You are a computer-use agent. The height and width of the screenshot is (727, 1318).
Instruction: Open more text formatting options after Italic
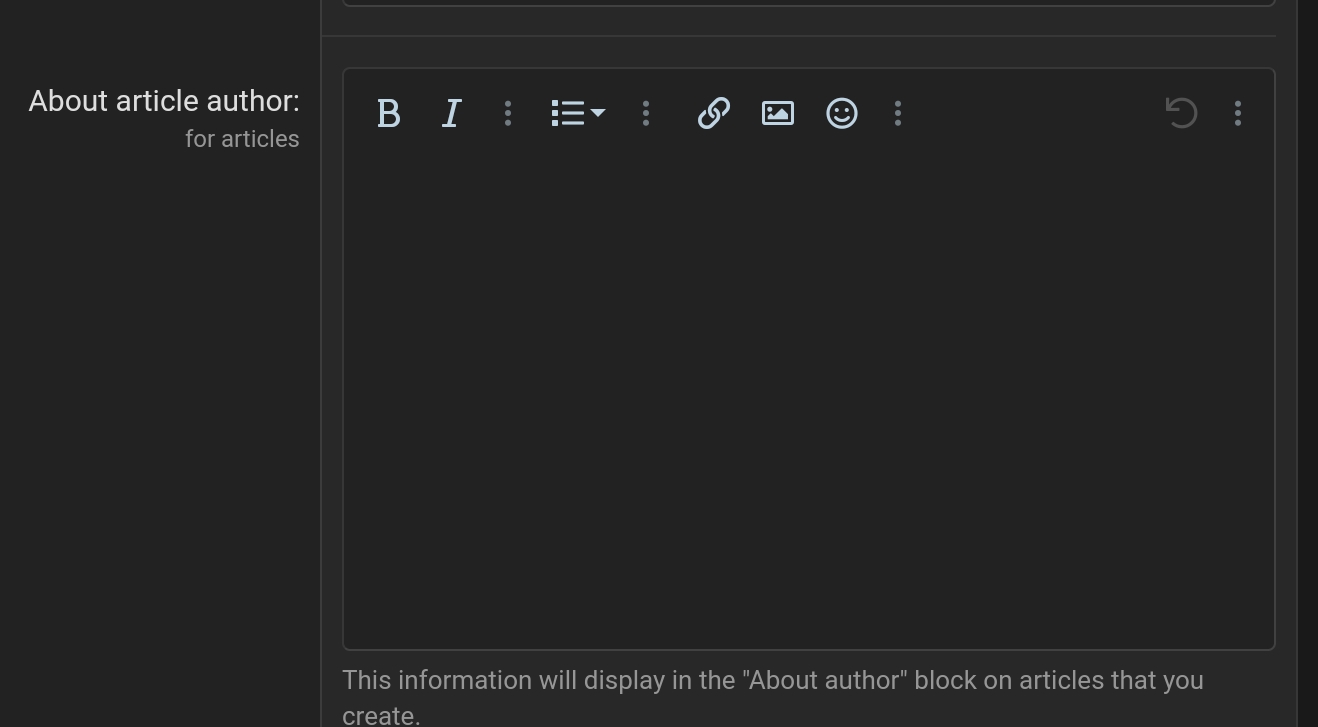click(508, 113)
